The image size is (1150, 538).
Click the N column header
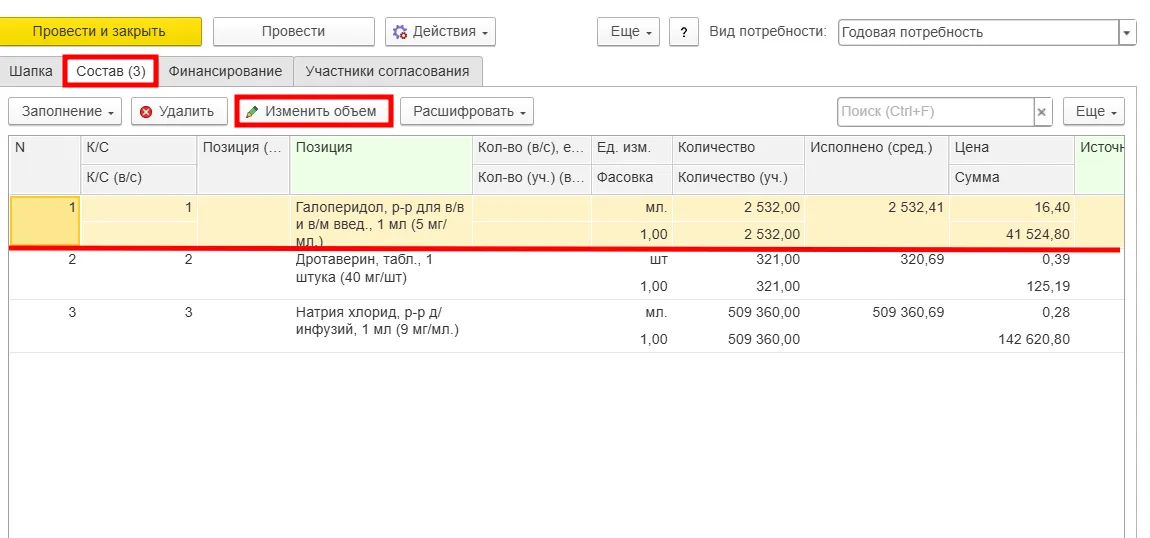tap(44, 163)
